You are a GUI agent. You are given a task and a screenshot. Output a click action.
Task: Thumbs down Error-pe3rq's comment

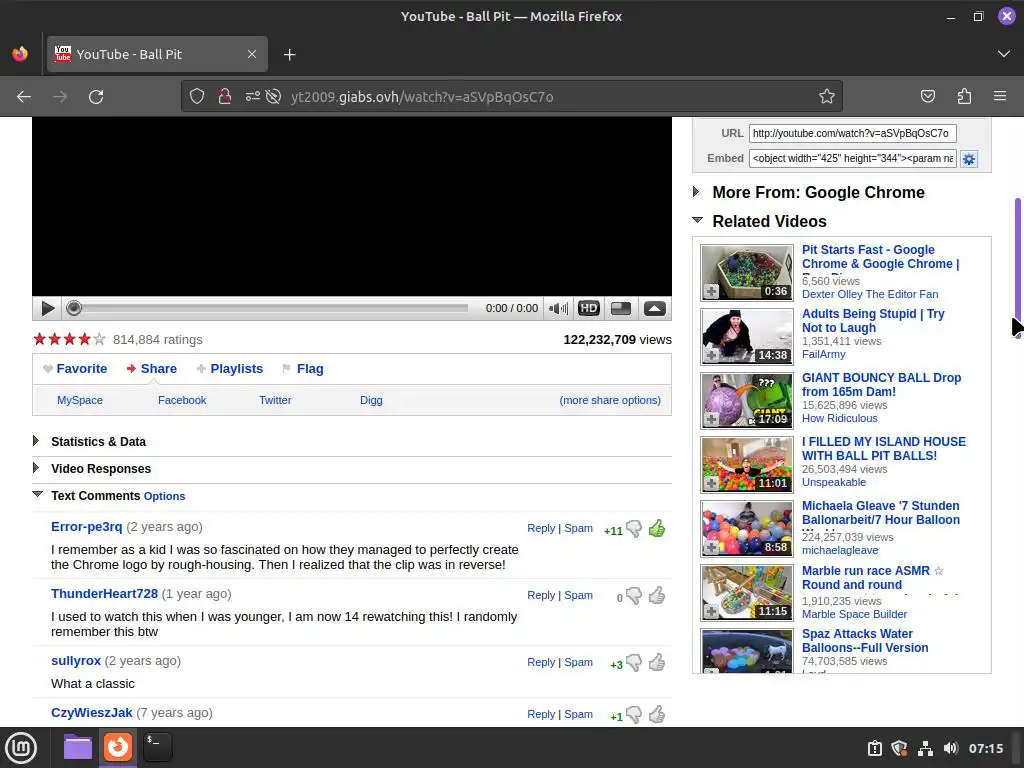[634, 529]
